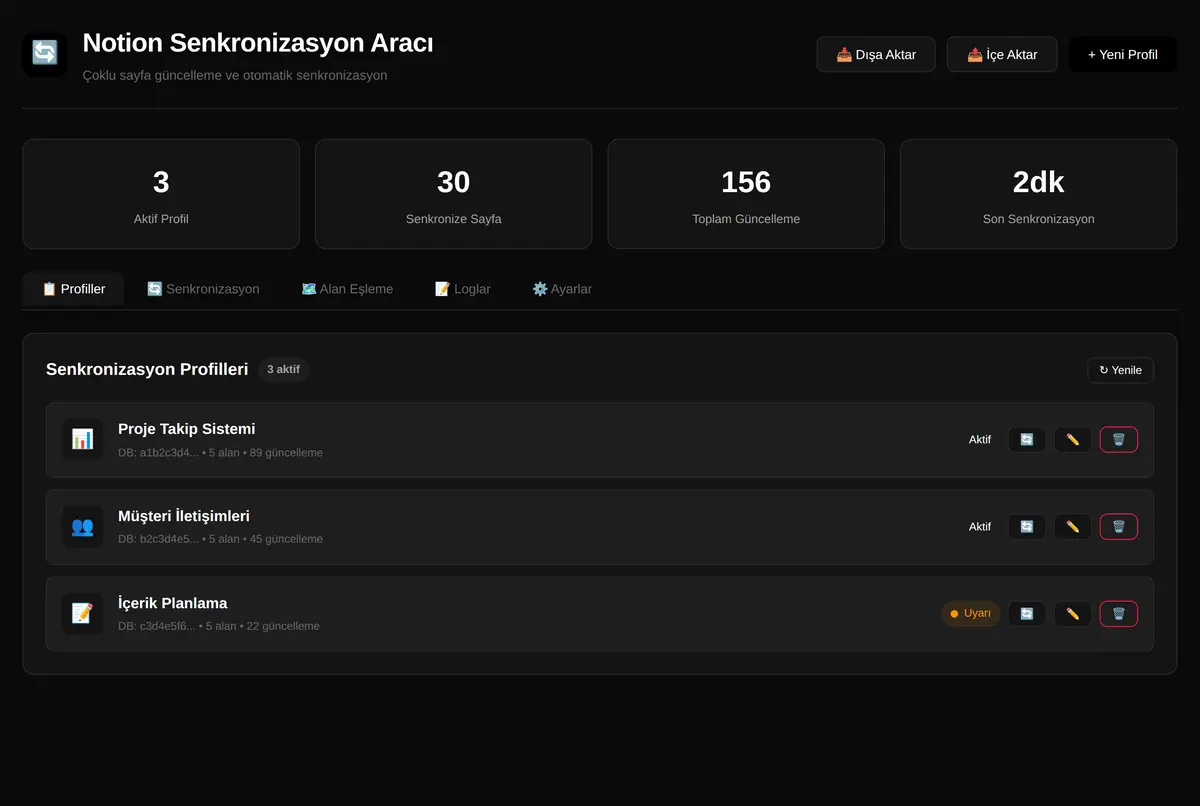Edit the İçerik Planlama profile

[1073, 614]
